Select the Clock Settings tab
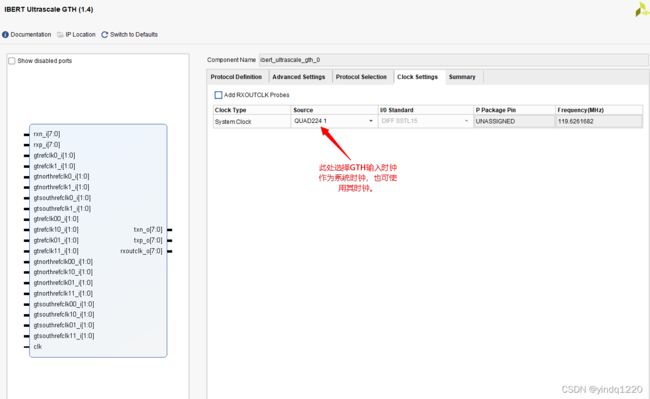The image size is (650, 399). [x=417, y=77]
